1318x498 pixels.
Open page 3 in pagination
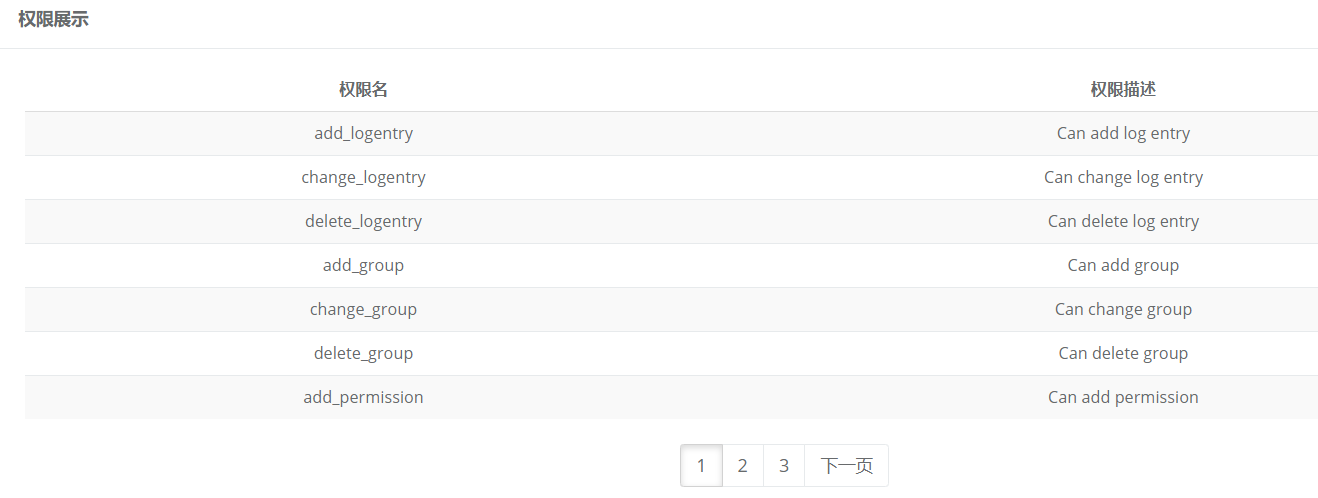pyautogui.click(x=784, y=466)
